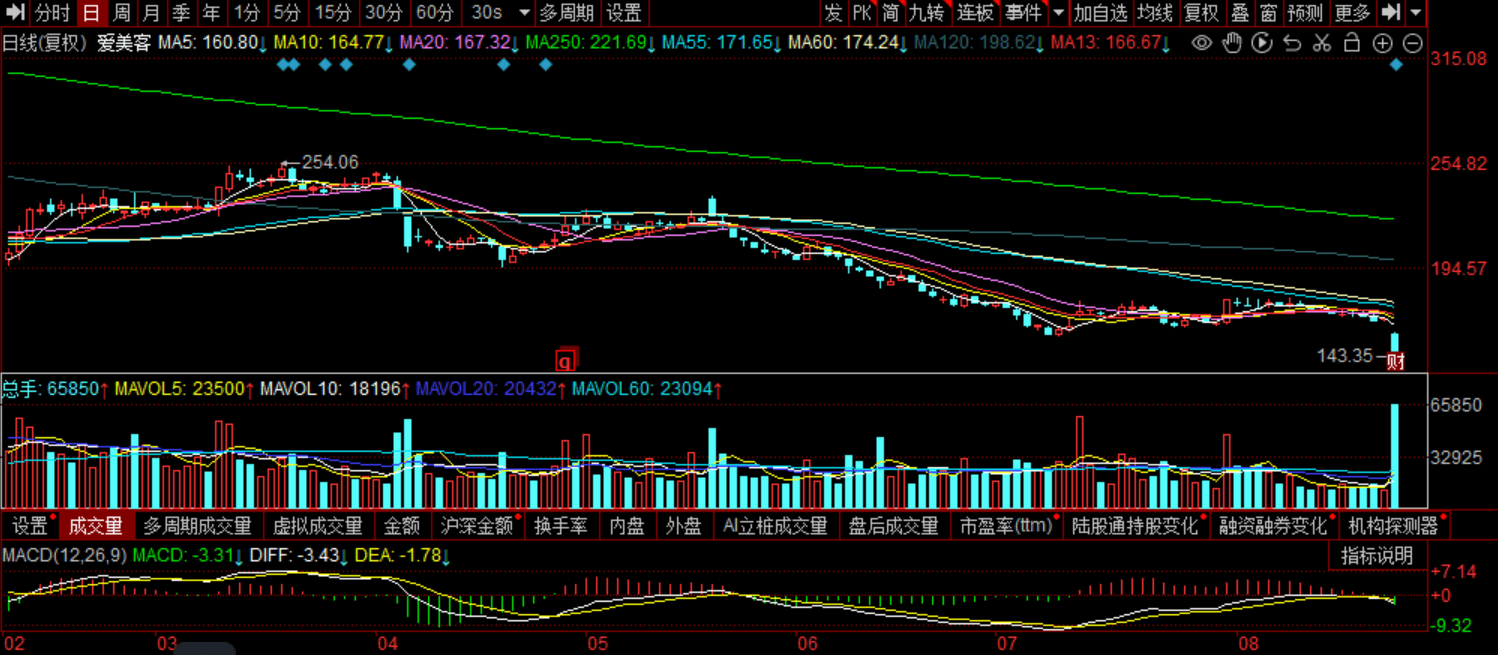Click the red q marker below chart

point(567,358)
